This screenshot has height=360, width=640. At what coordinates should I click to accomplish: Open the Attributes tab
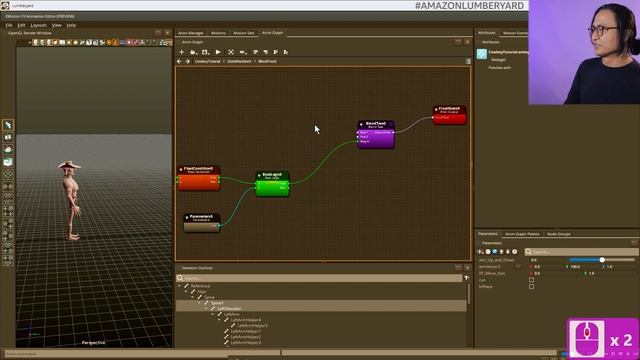(487, 33)
